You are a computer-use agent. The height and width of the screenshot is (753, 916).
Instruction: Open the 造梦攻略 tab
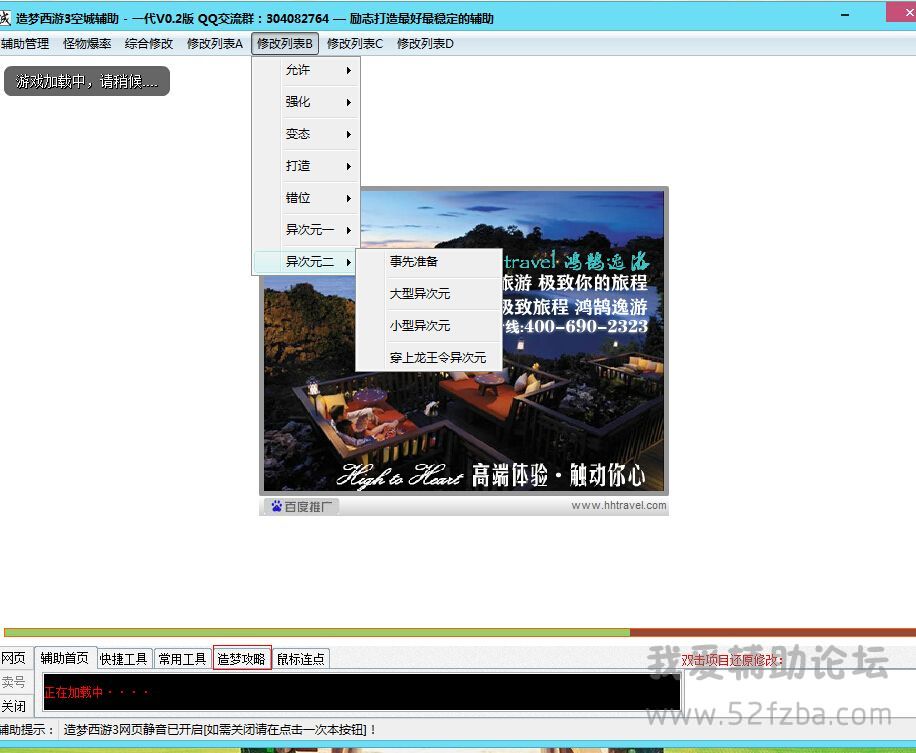pyautogui.click(x=241, y=658)
